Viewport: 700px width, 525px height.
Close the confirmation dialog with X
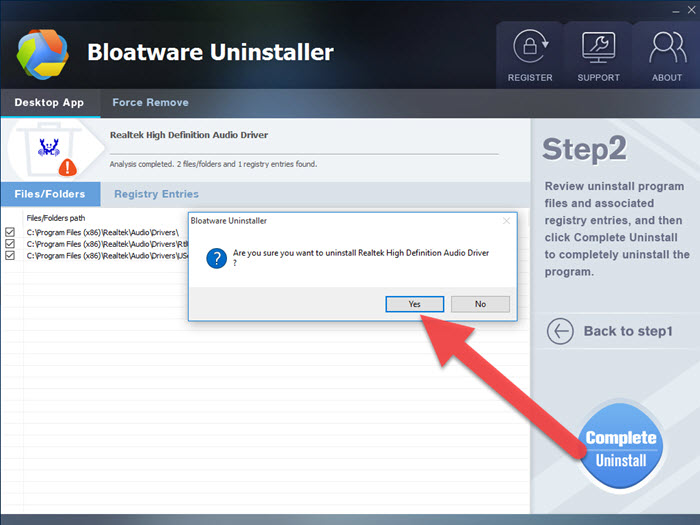(506, 221)
